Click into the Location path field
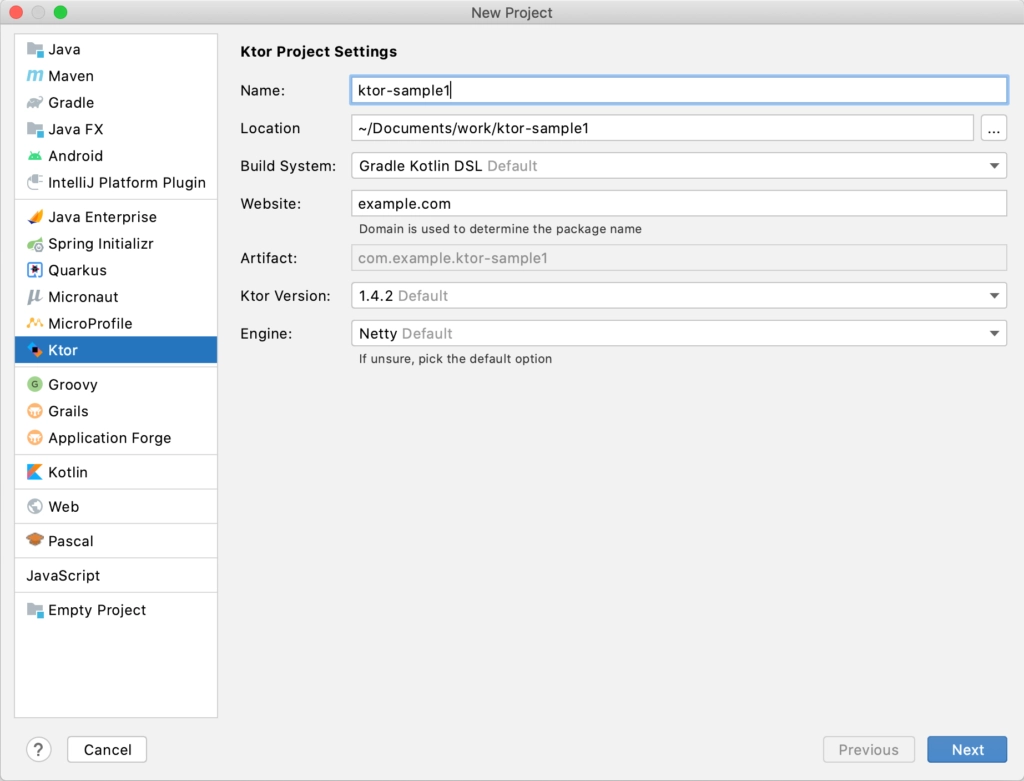Viewport: 1024px width, 781px height. pos(662,128)
